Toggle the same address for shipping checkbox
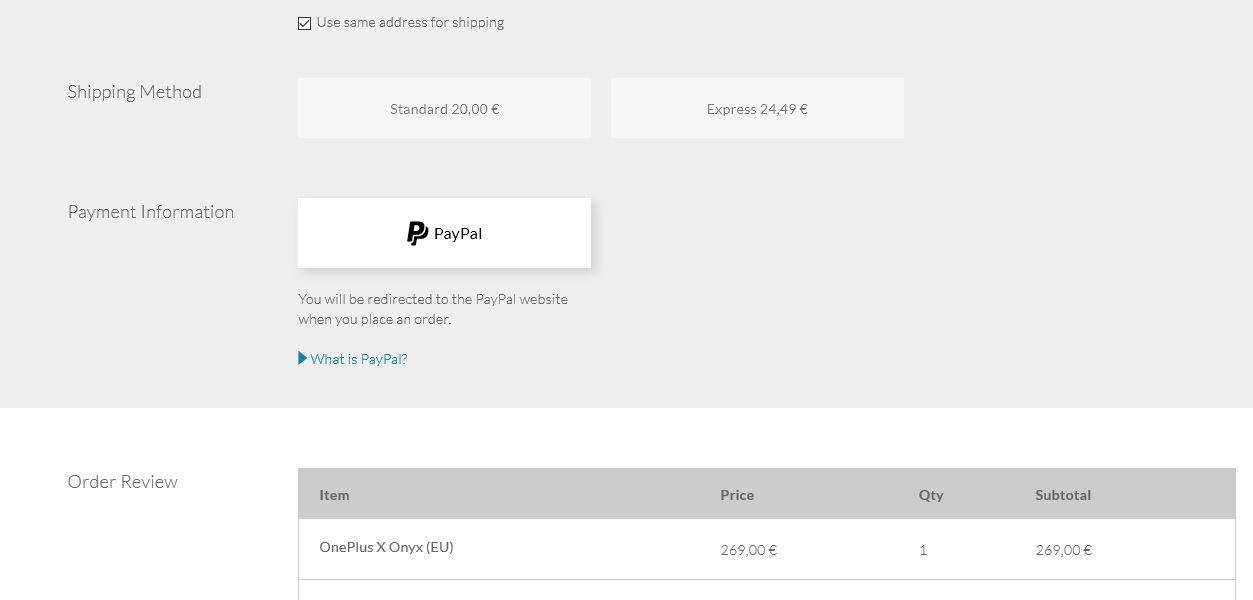The image size is (1253, 600). click(305, 23)
